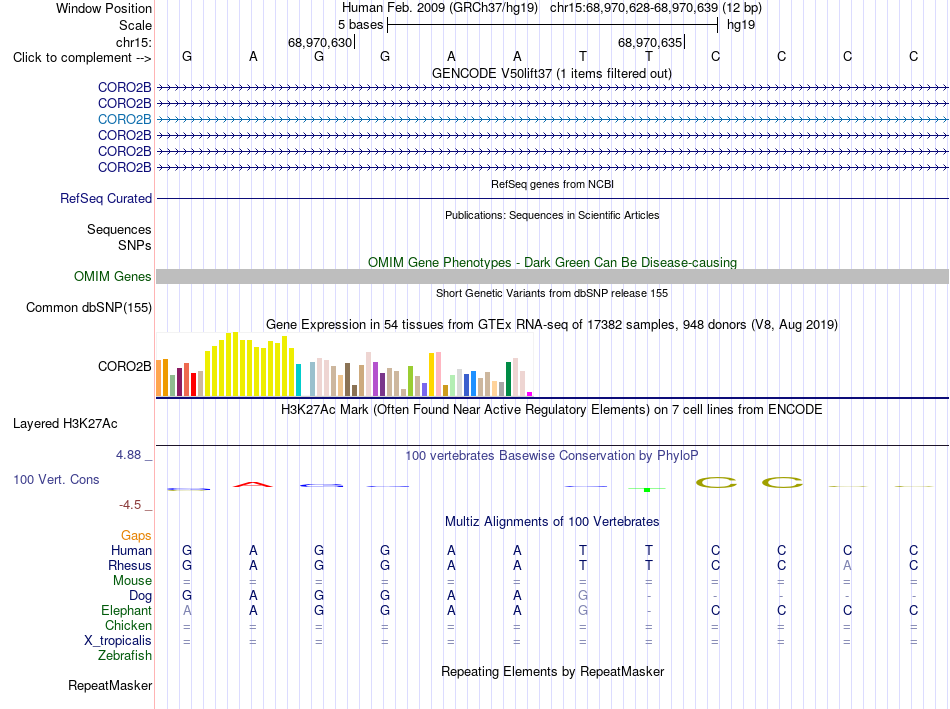Select the Dog alignment row label
Image resolution: width=950 pixels, height=709 pixels.
(x=140, y=596)
